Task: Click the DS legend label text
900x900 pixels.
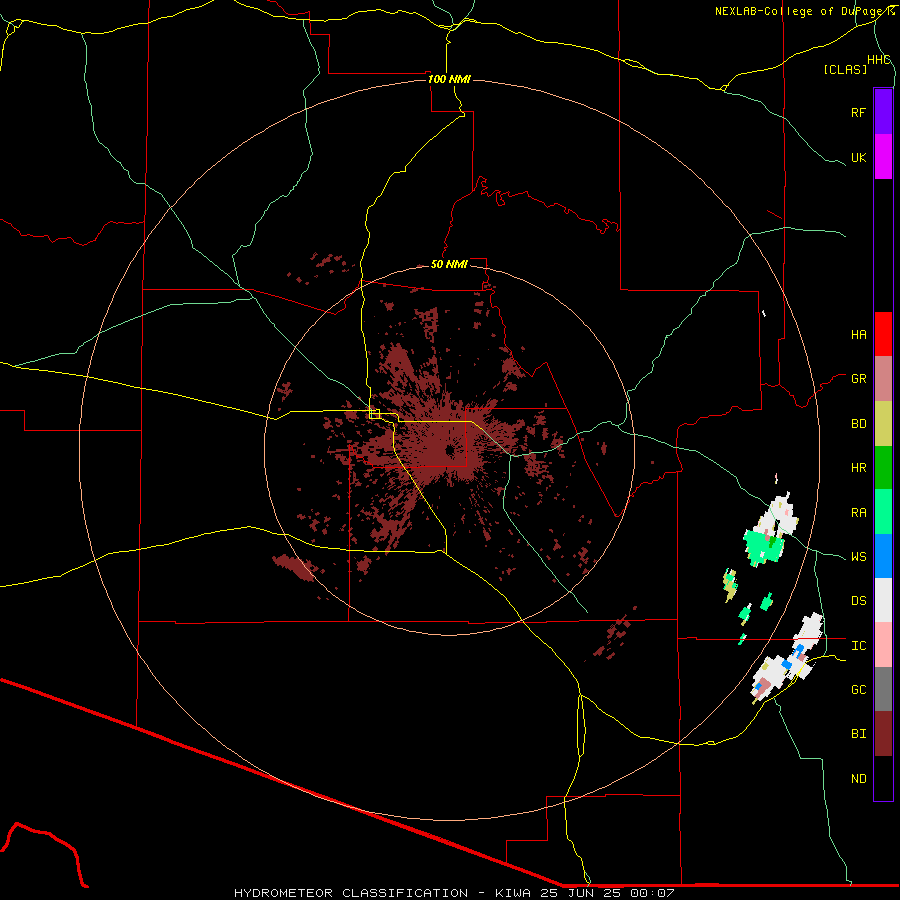Action: pos(858,601)
